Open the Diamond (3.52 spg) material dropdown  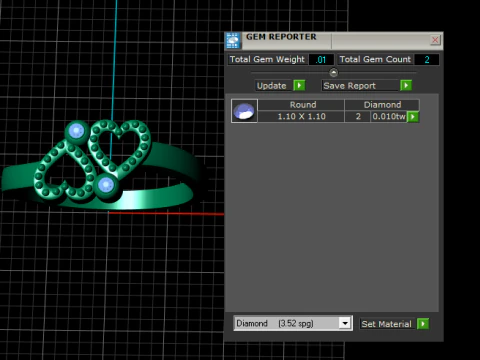tap(345, 323)
